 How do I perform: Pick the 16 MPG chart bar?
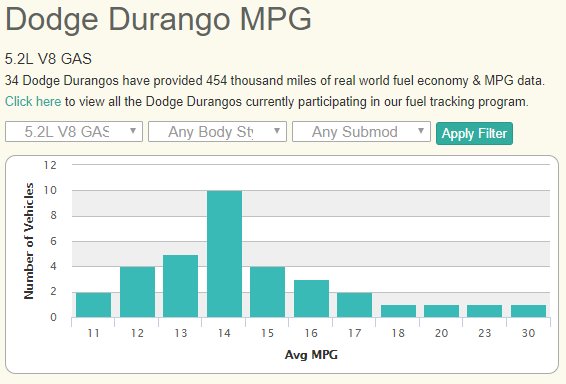point(312,298)
